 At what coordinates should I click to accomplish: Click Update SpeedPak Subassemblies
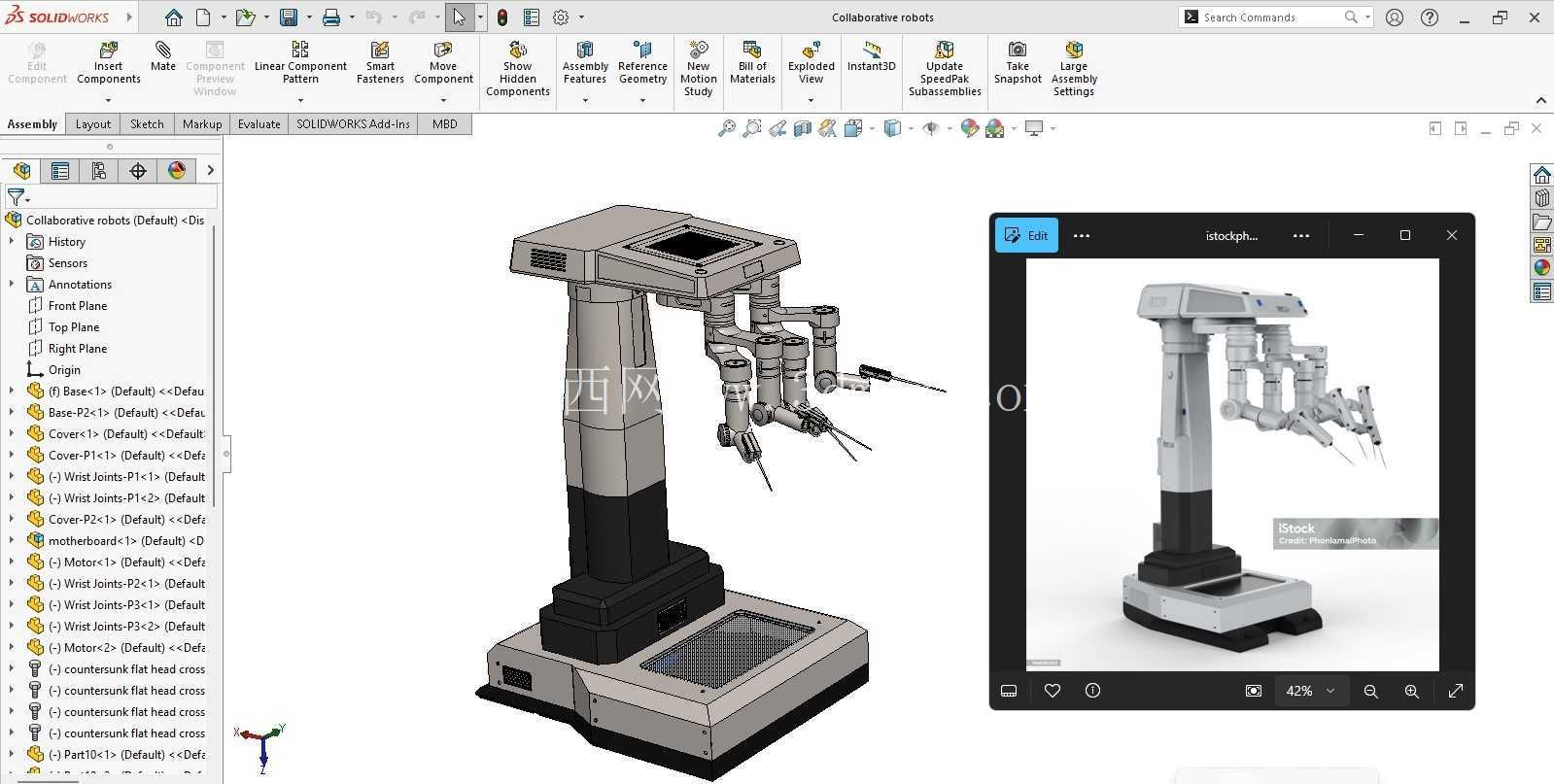945,69
